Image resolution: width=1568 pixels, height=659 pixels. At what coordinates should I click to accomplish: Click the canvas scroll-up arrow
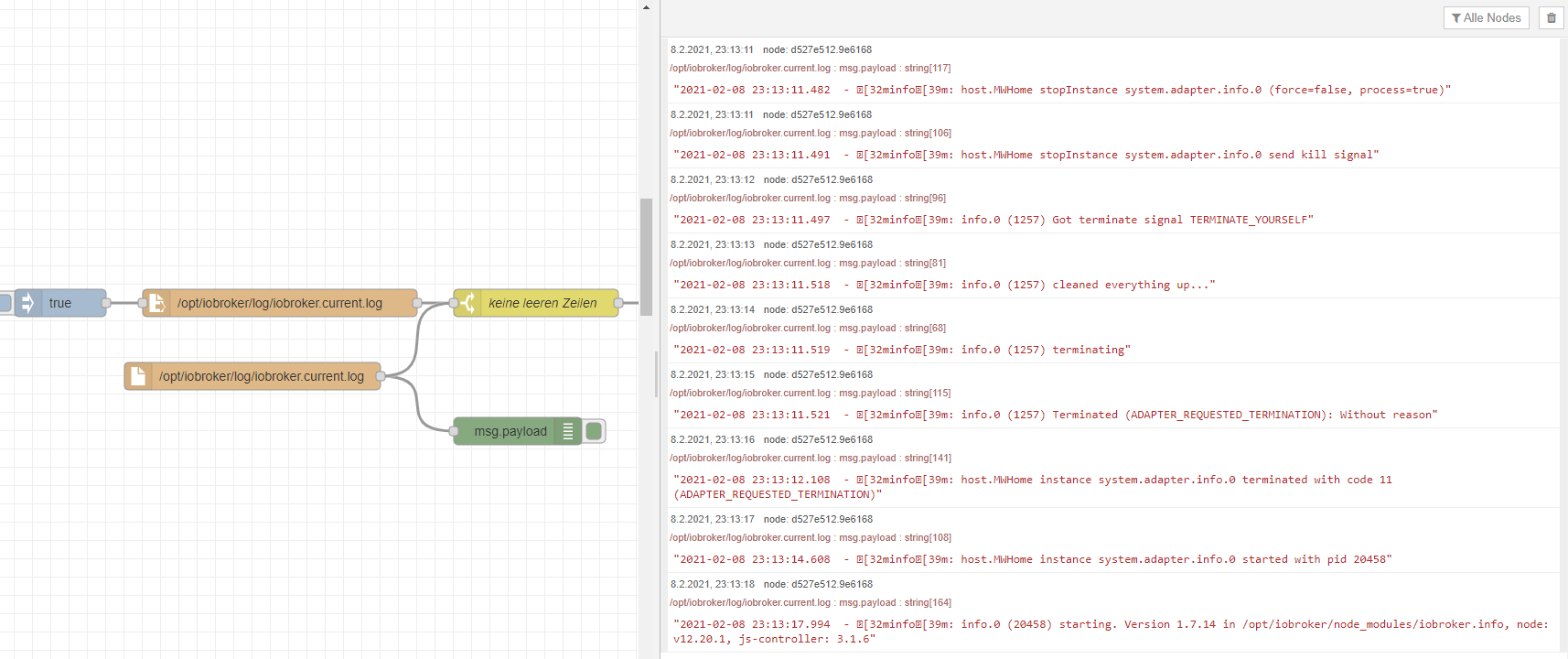tap(646, 7)
